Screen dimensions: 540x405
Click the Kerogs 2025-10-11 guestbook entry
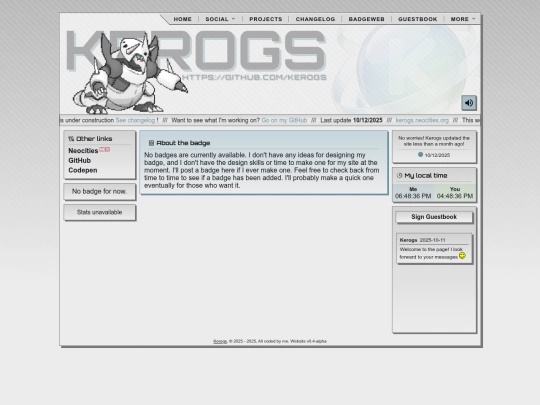(434, 249)
